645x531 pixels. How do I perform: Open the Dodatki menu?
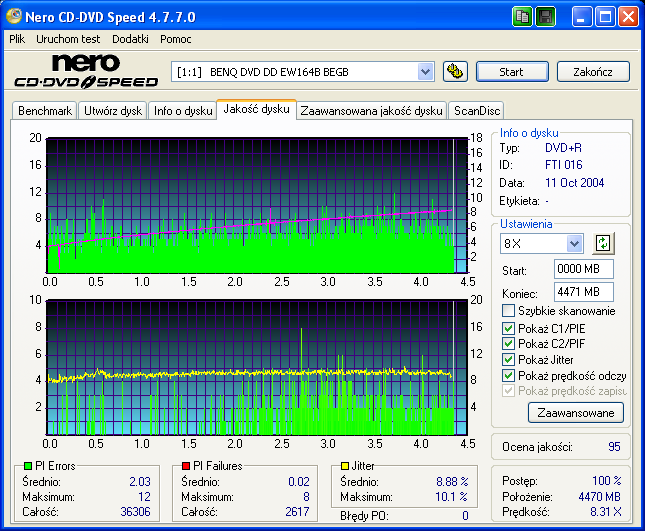pos(130,39)
